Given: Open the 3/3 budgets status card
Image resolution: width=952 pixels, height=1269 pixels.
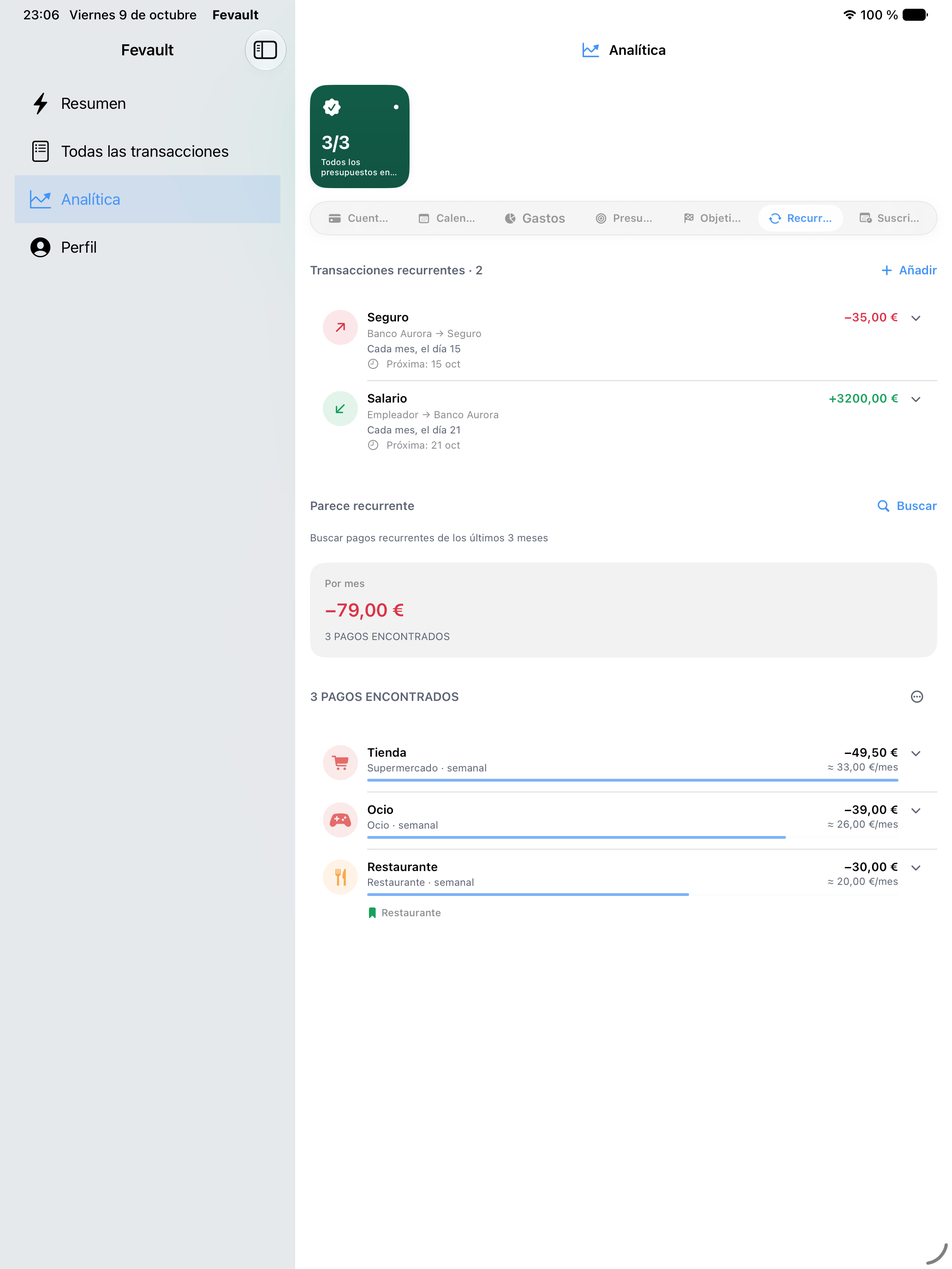Looking at the screenshot, I should (x=360, y=136).
